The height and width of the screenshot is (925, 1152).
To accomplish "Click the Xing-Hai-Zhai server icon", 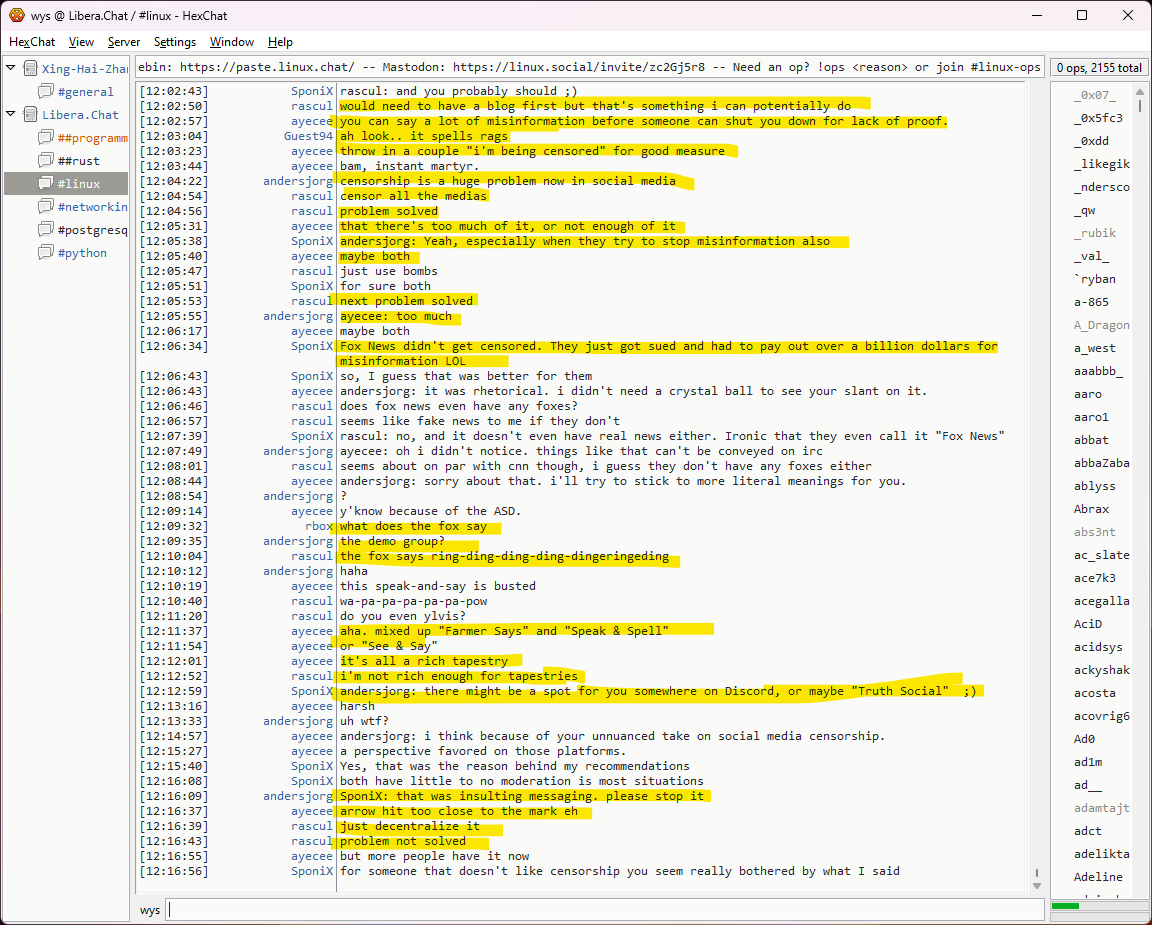I will [x=30, y=69].
